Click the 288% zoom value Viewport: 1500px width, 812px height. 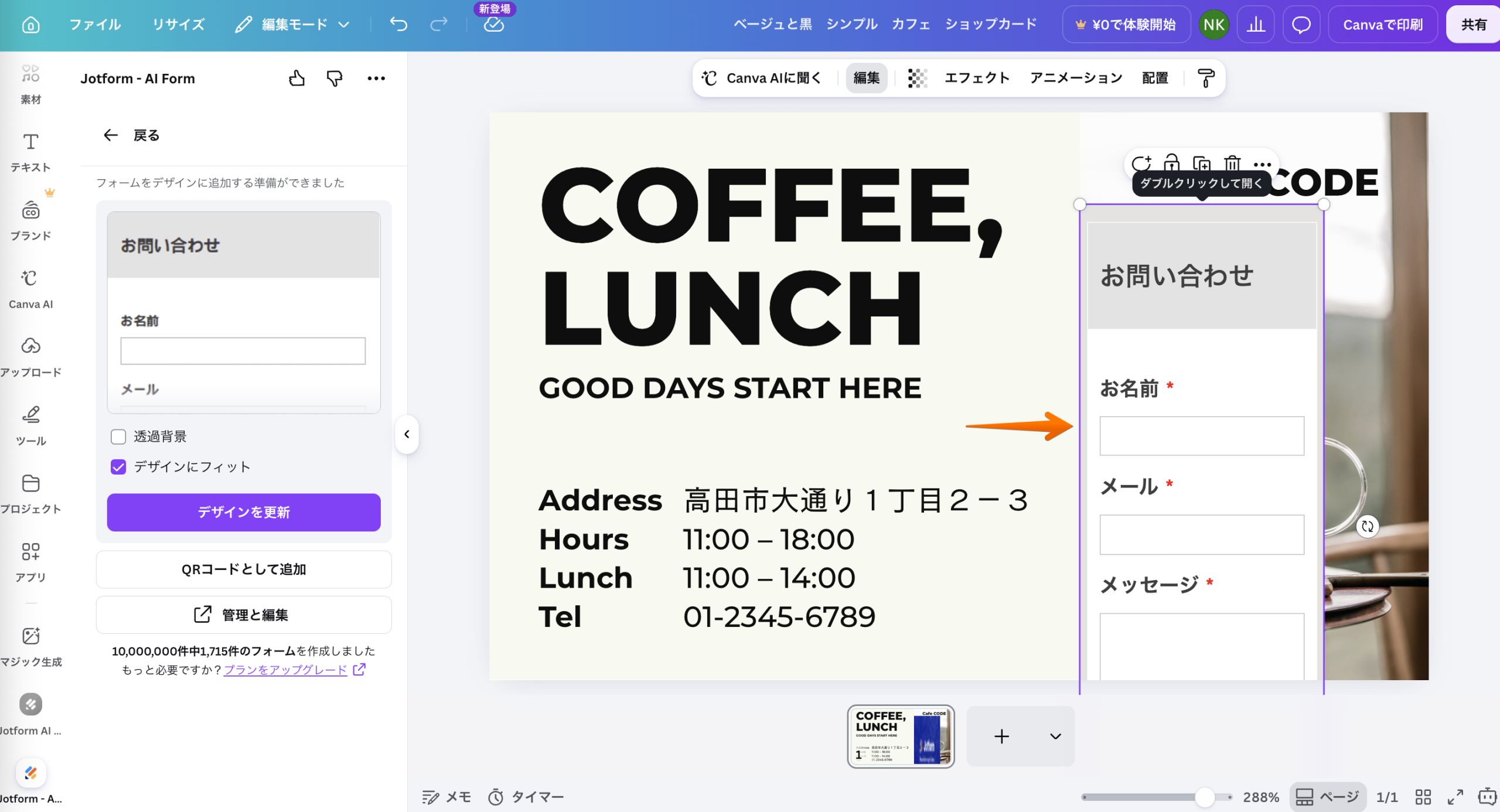pos(1261,797)
